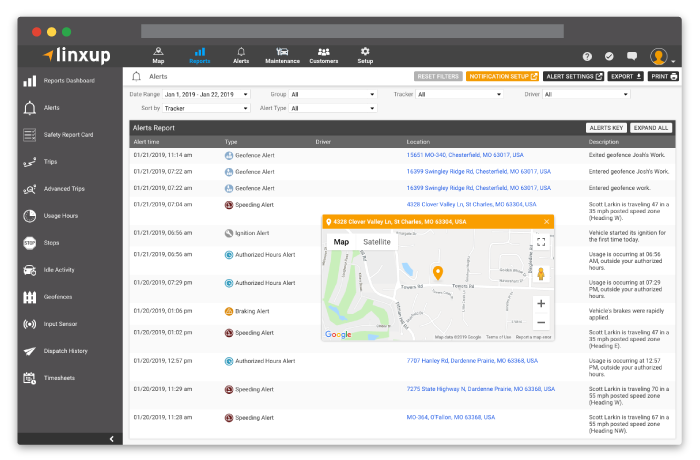Open Geofences in the left sidebar
Viewport: 700px width, 460px height.
[58, 296]
